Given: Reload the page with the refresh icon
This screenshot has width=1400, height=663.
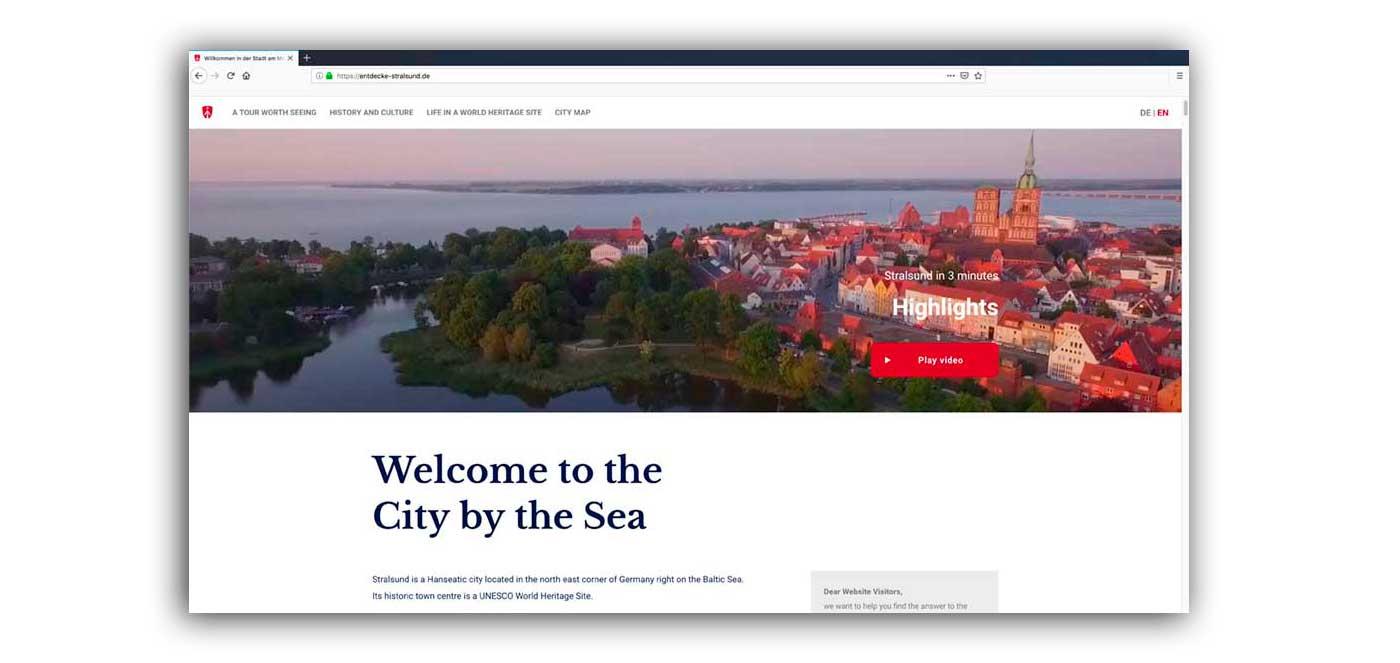Looking at the screenshot, I should pyautogui.click(x=231, y=76).
